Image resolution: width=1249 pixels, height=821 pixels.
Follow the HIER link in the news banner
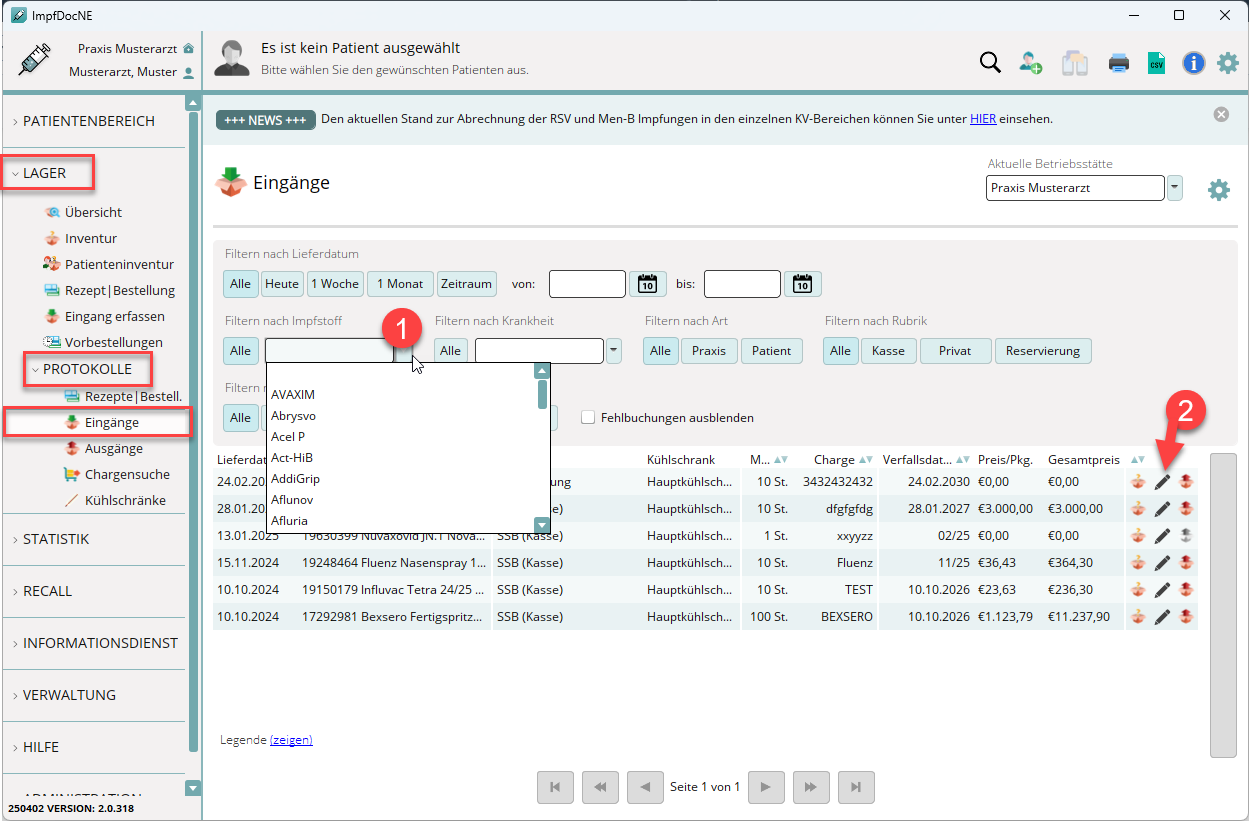tap(982, 119)
